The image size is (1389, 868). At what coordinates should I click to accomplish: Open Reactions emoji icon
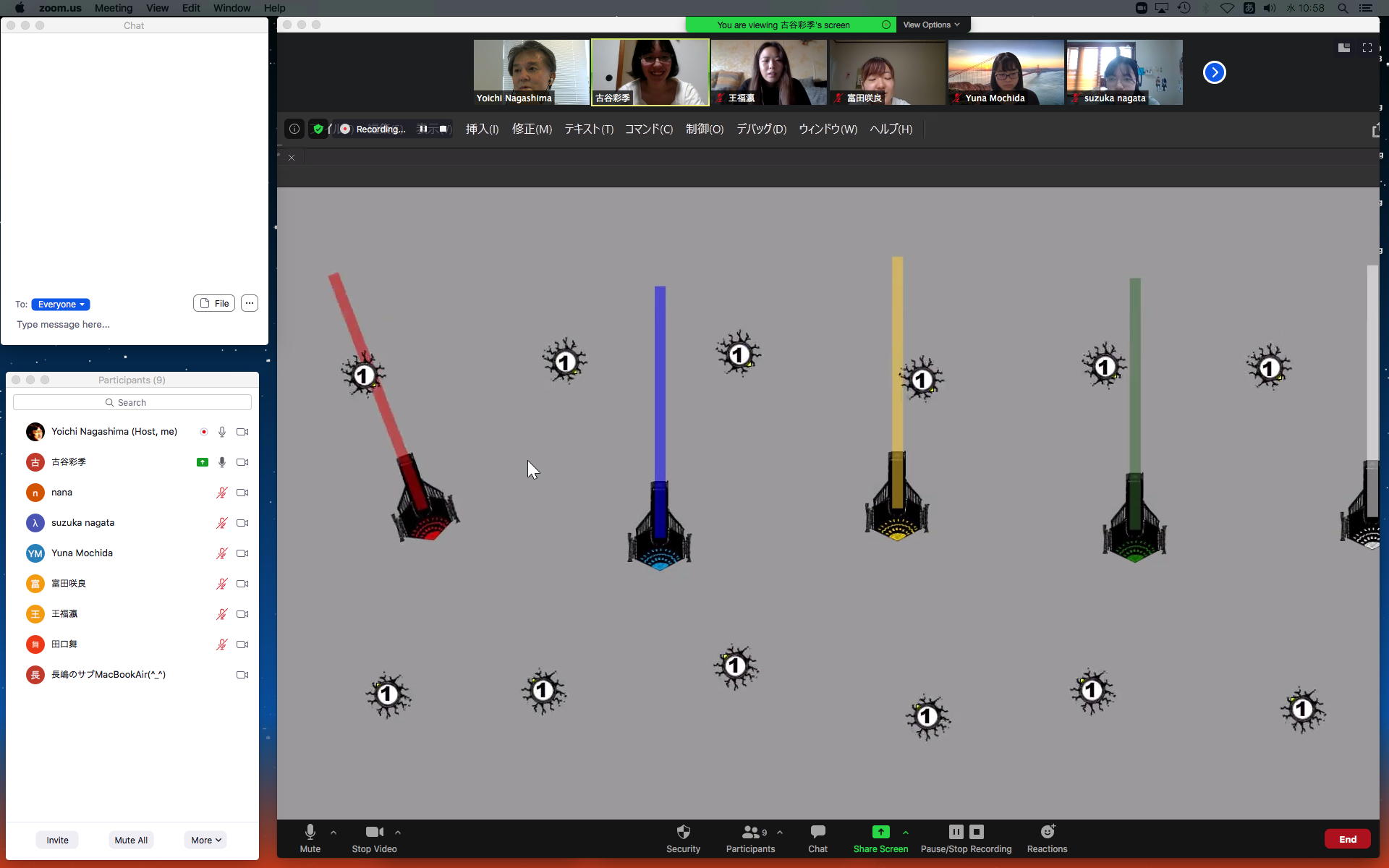click(x=1047, y=832)
